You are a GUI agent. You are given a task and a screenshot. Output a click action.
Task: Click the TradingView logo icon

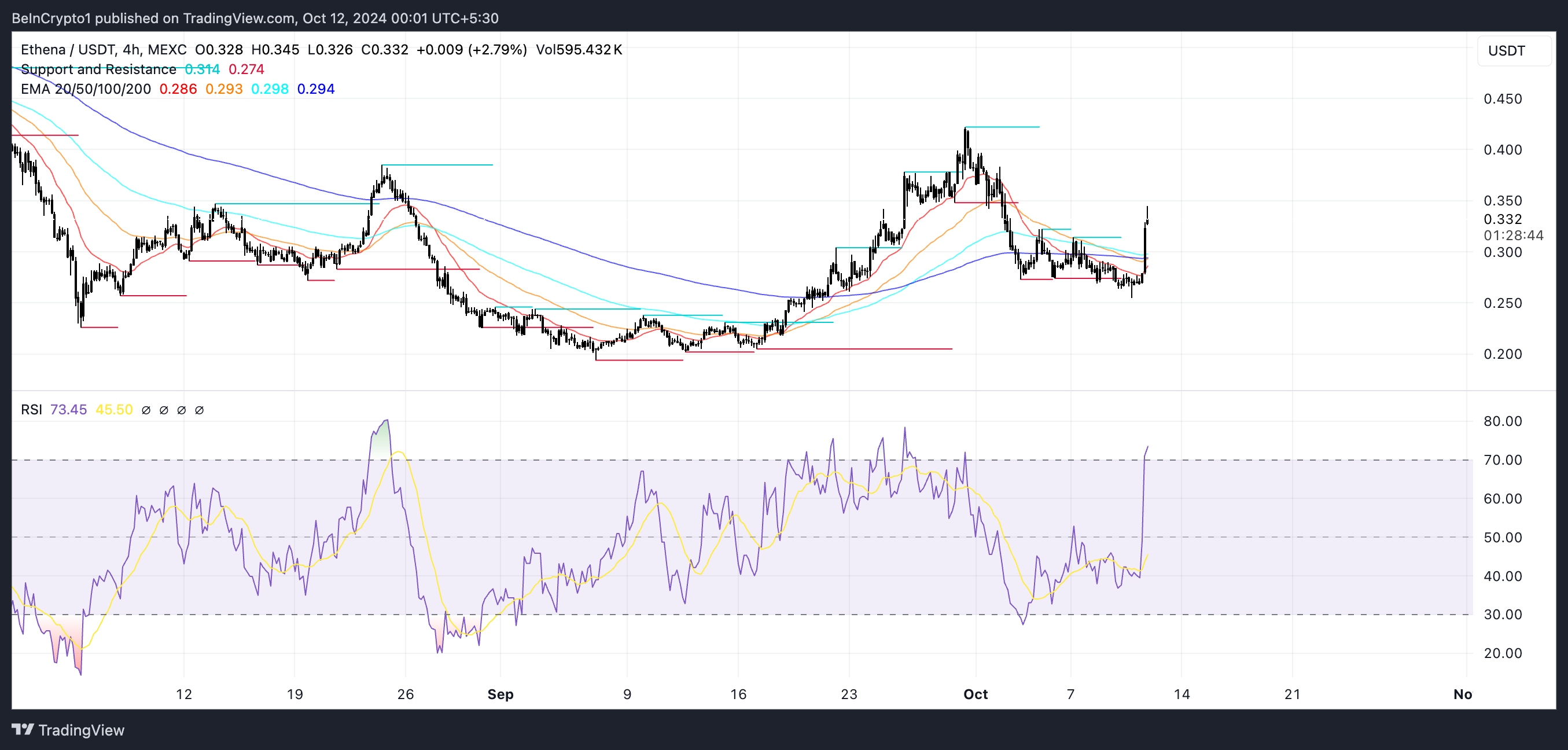pos(23,729)
